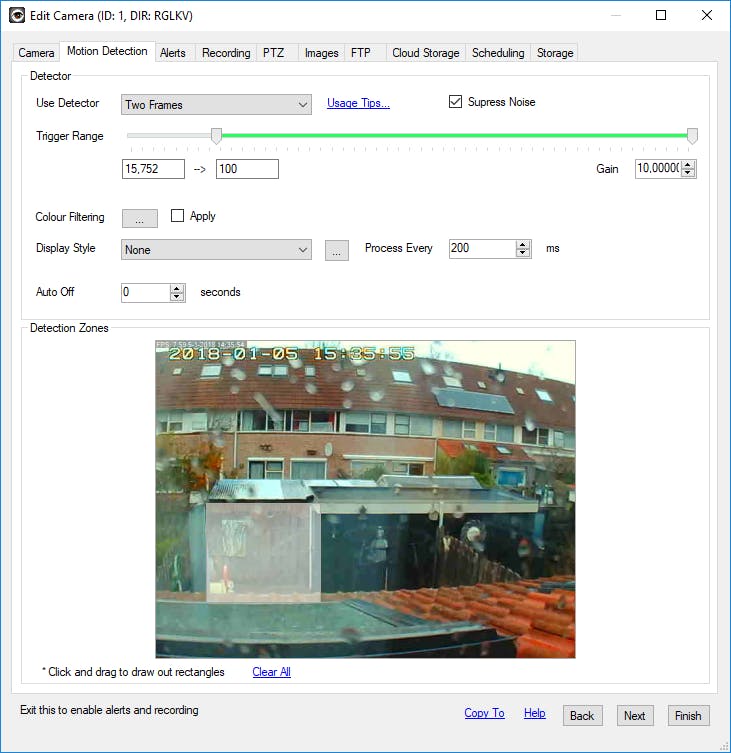This screenshot has width=731, height=753.
Task: Click the Finish button
Action: point(688,716)
